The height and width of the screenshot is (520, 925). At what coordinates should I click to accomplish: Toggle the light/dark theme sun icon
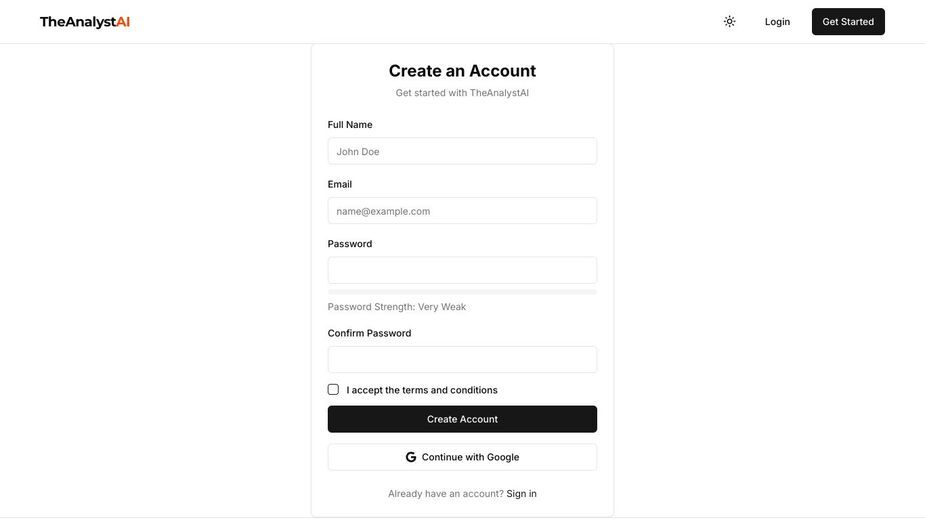[x=730, y=22]
